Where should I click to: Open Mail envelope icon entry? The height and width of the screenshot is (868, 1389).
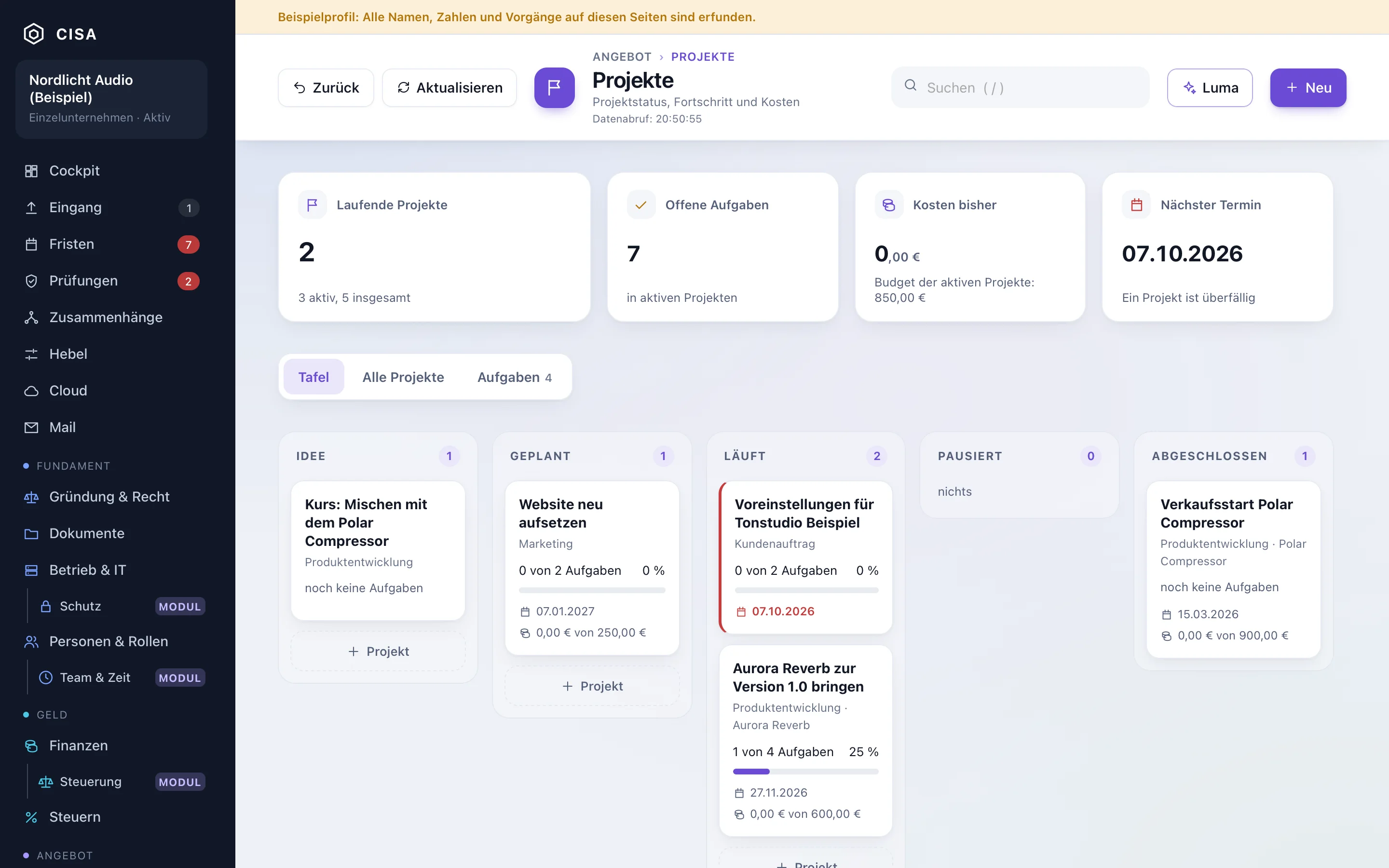[x=31, y=428]
